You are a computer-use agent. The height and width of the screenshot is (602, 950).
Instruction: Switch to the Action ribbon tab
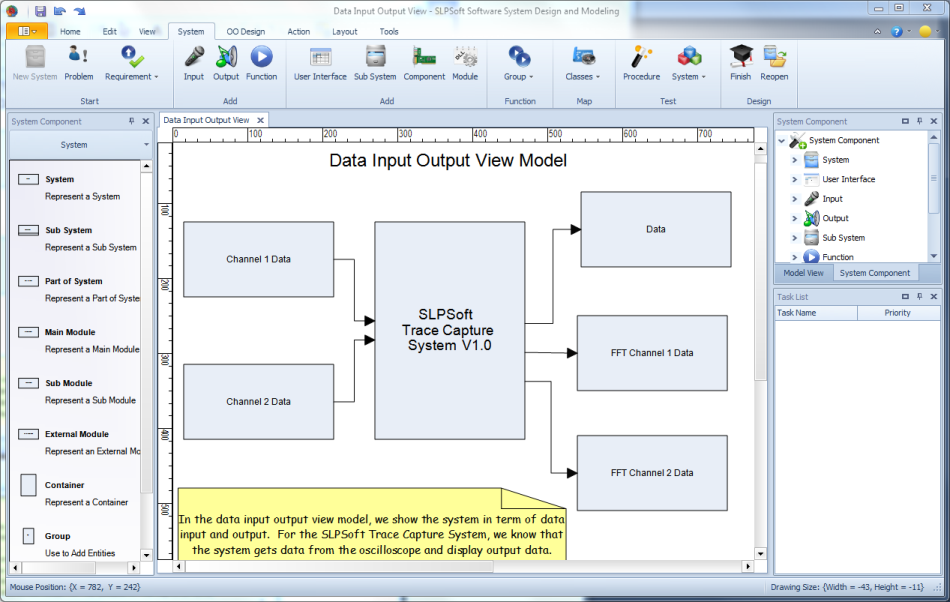tap(299, 31)
